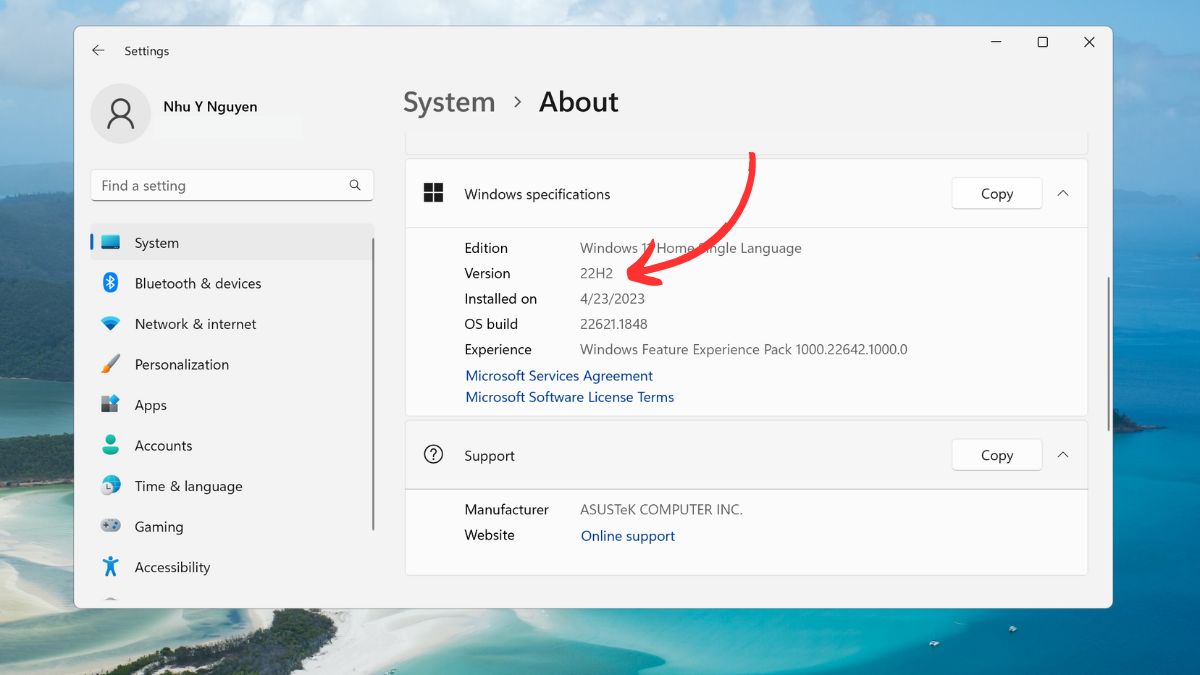Click the back arrow in Settings
The image size is (1200, 675).
coord(98,50)
